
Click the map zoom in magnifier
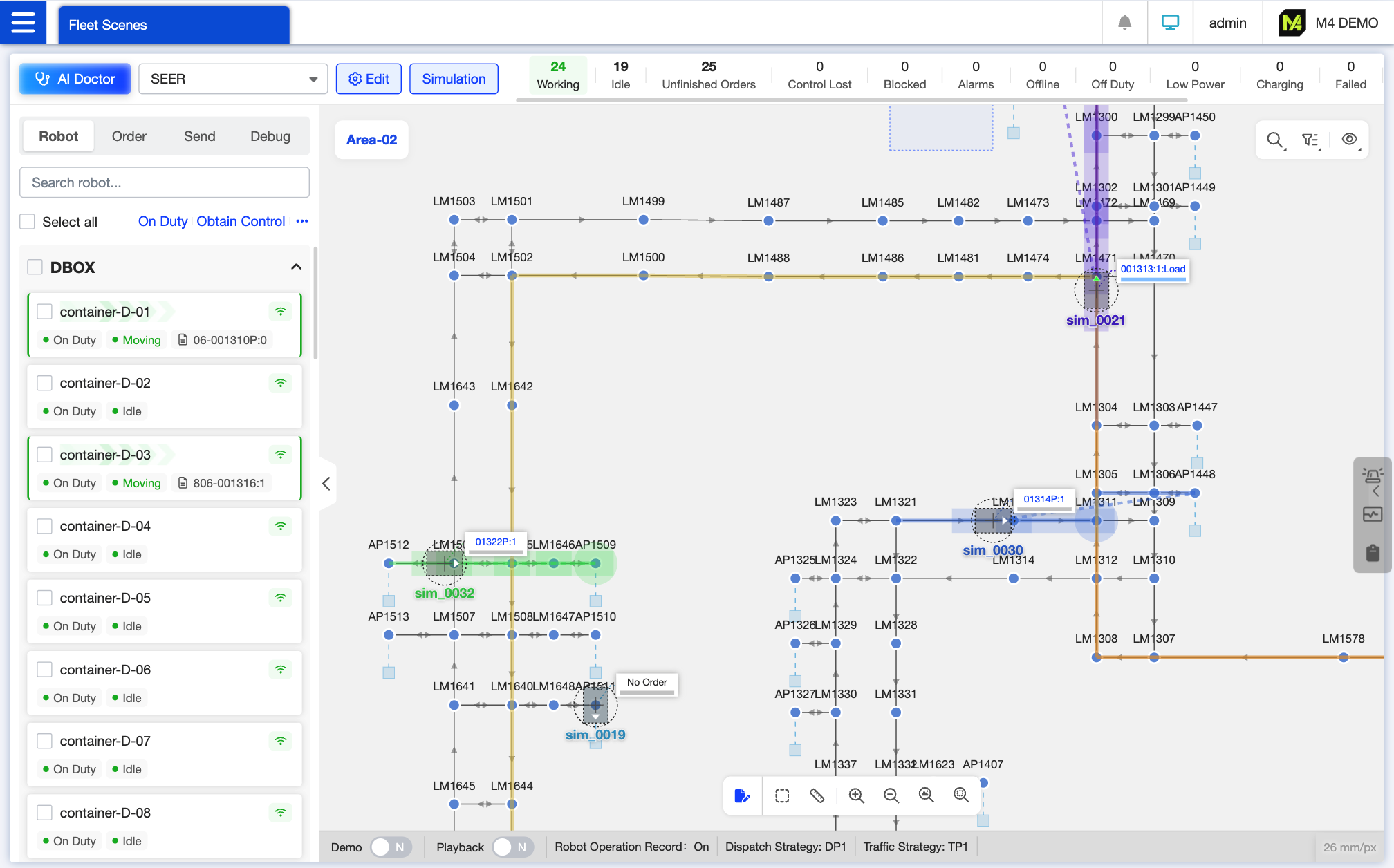856,795
